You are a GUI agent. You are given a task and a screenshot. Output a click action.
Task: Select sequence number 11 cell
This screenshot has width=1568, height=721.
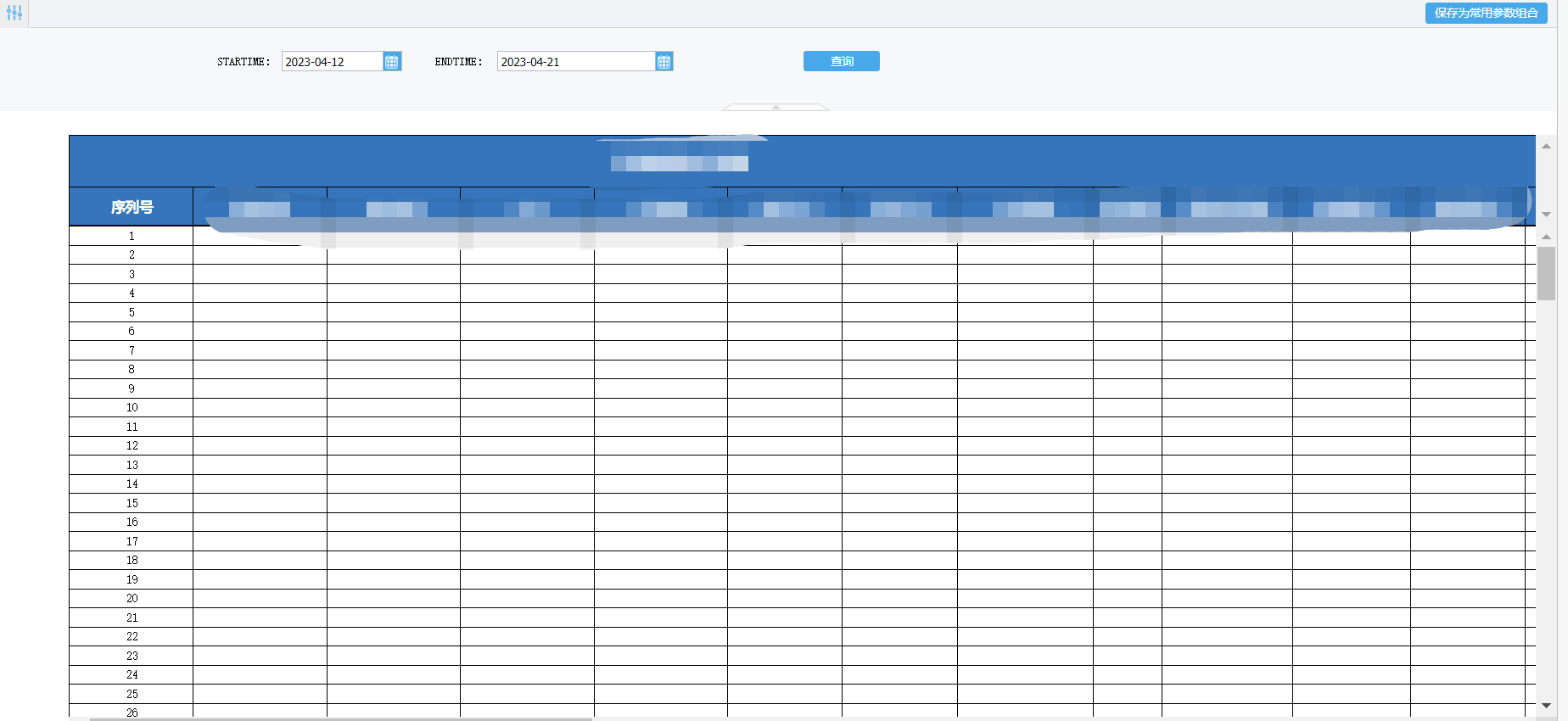132,427
